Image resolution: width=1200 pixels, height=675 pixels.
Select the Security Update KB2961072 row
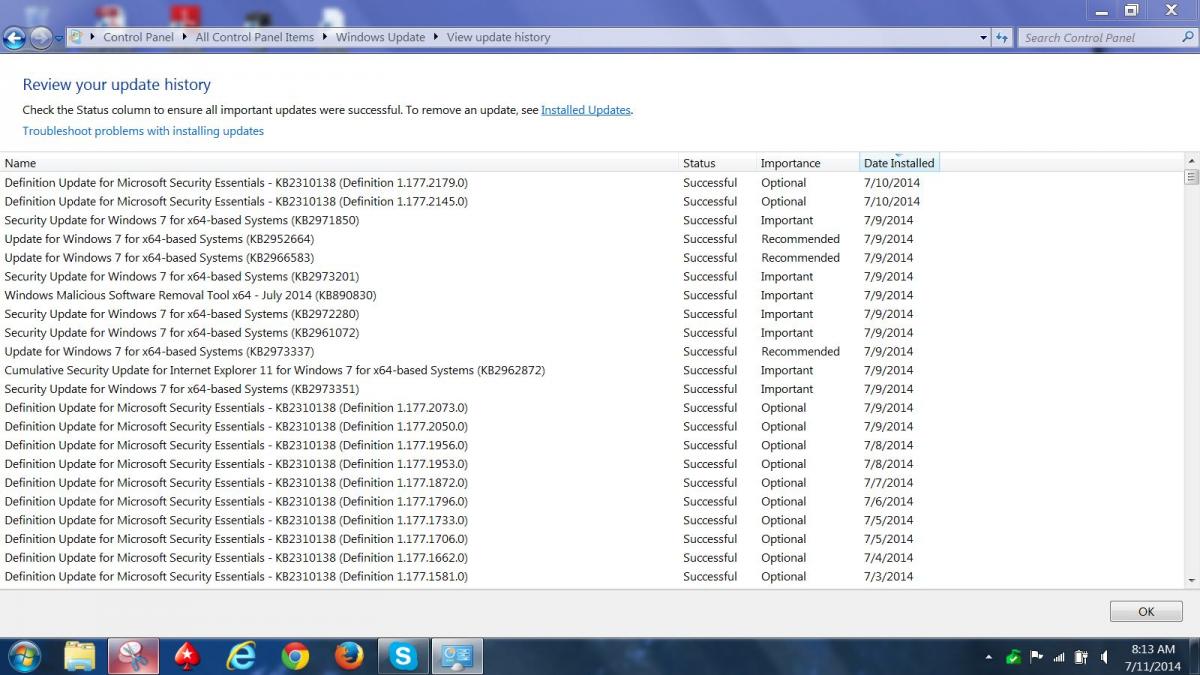tap(592, 333)
